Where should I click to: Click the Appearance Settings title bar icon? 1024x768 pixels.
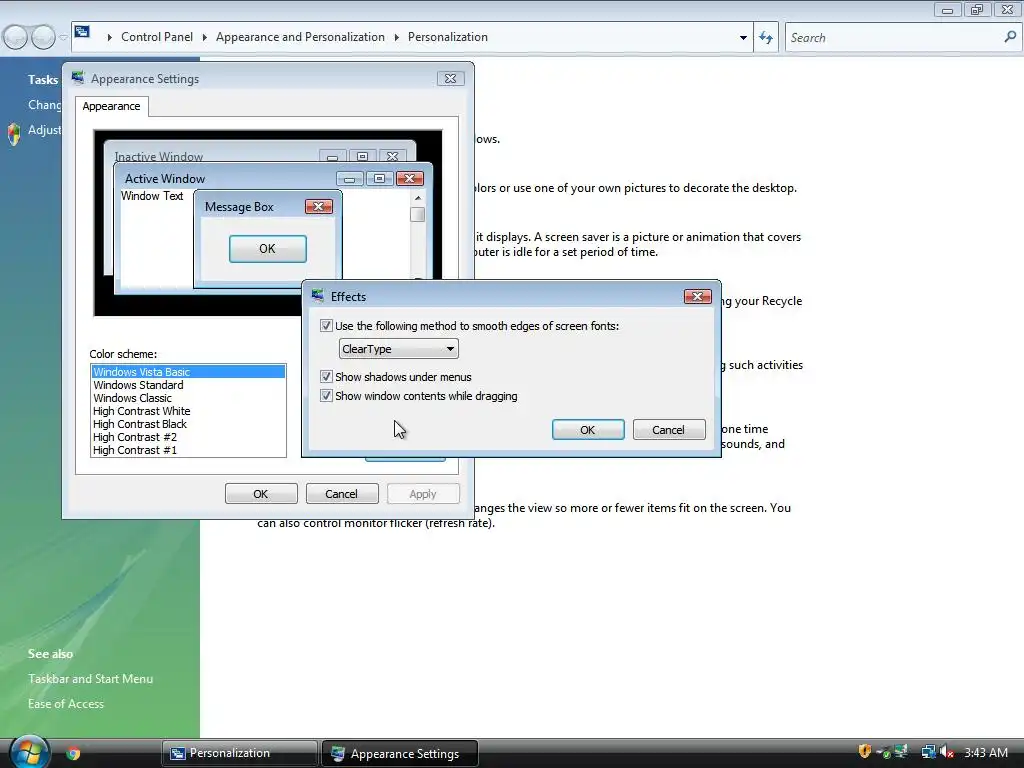tap(78, 78)
